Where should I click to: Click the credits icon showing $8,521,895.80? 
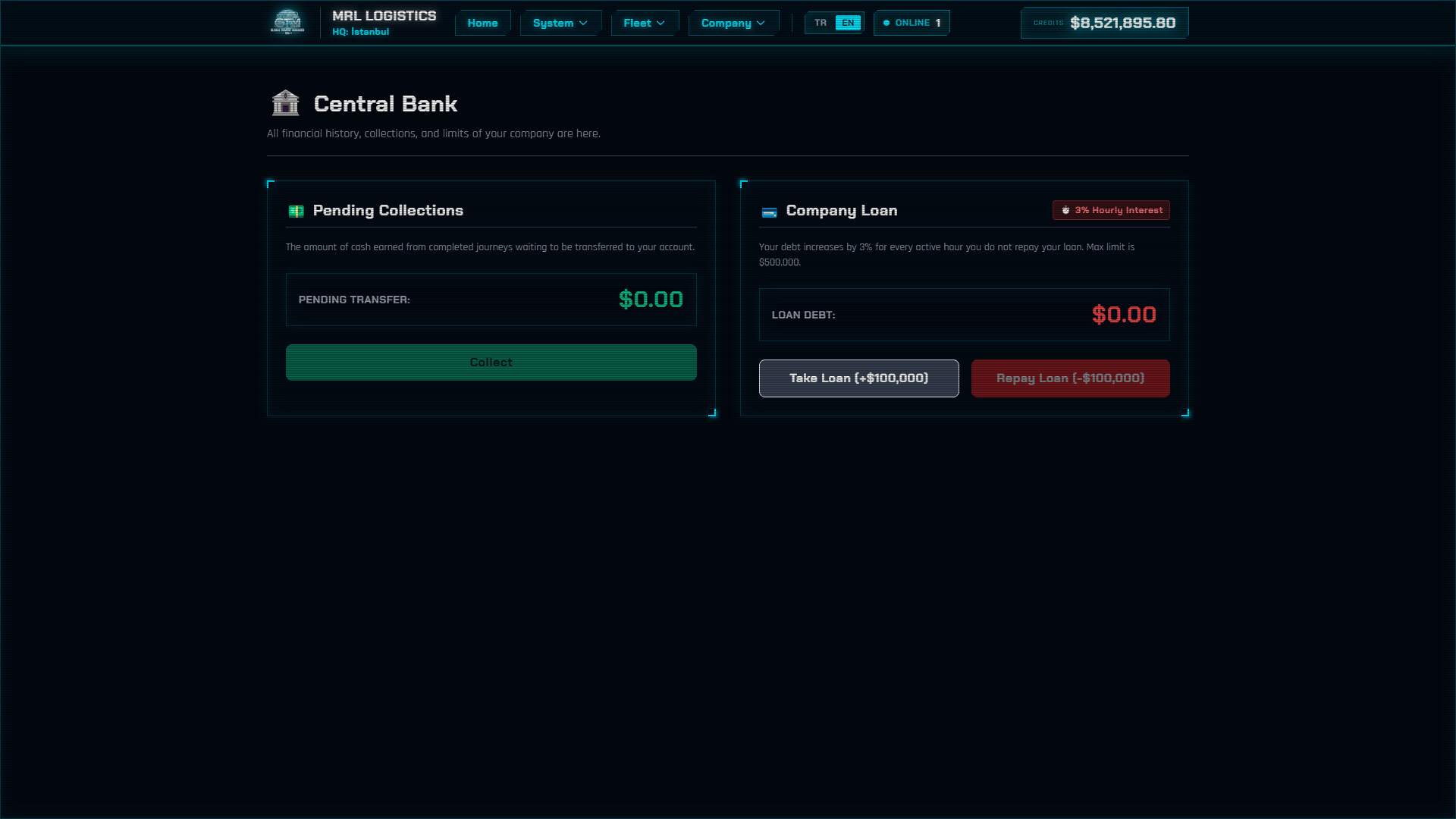[x=1049, y=23]
